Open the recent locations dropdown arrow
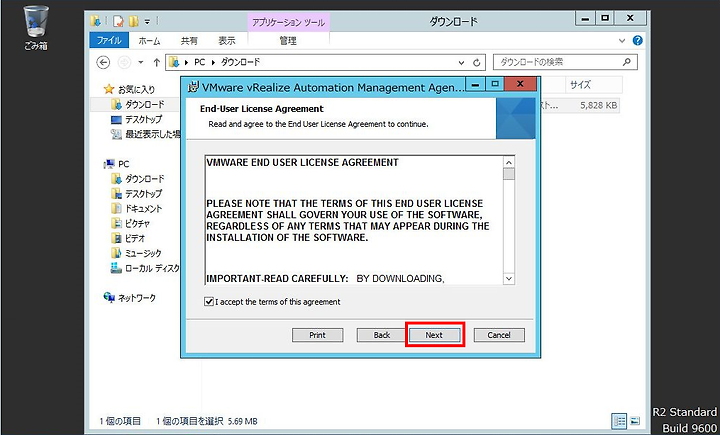720x435 pixels. (141, 62)
